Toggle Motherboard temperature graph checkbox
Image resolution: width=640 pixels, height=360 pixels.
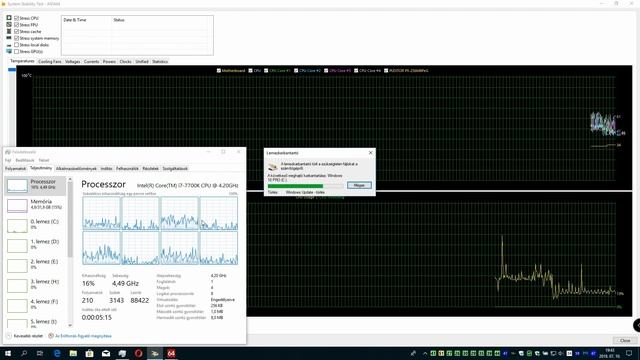pos(219,71)
